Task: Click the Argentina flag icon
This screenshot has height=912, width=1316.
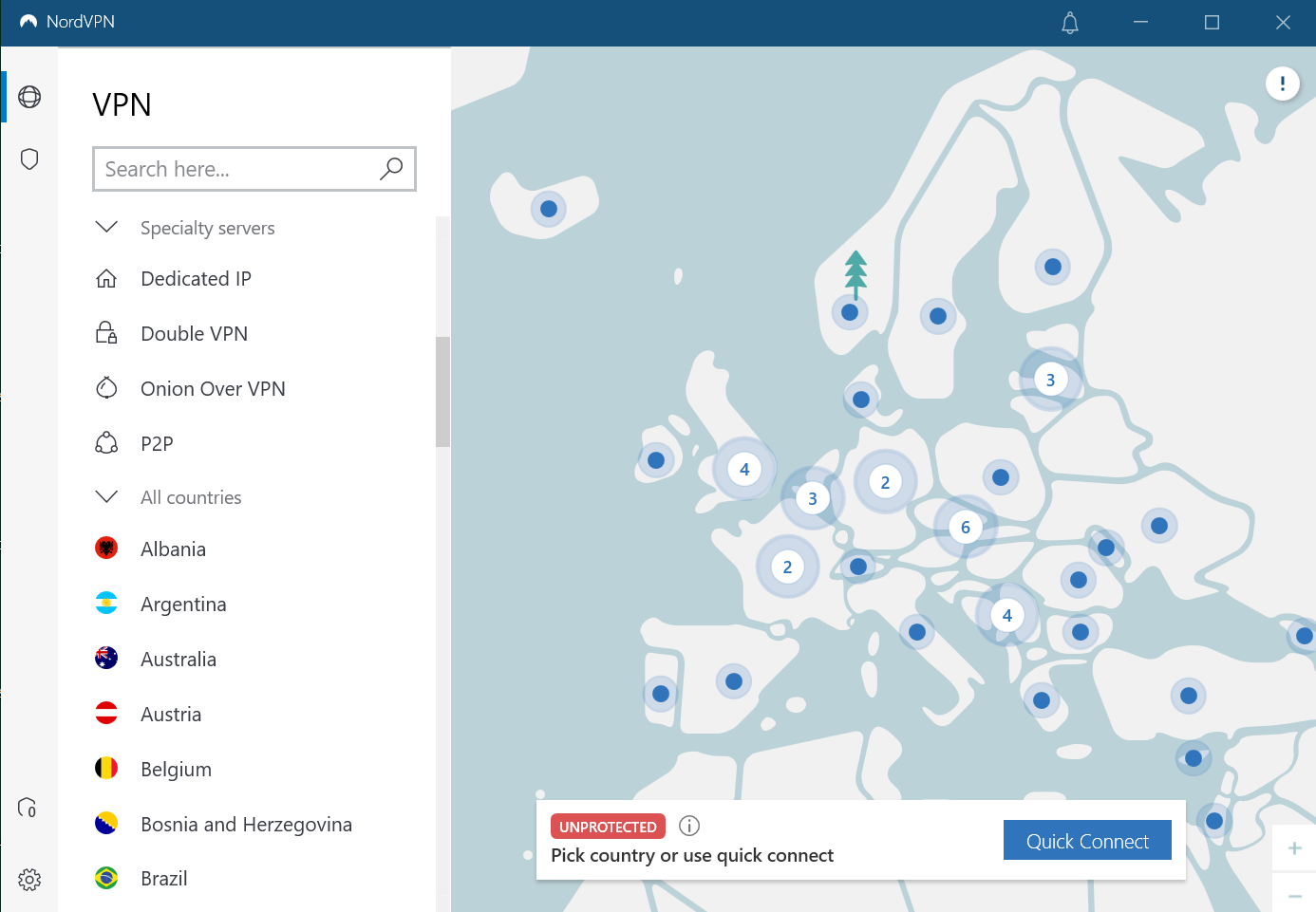Action: [106, 603]
